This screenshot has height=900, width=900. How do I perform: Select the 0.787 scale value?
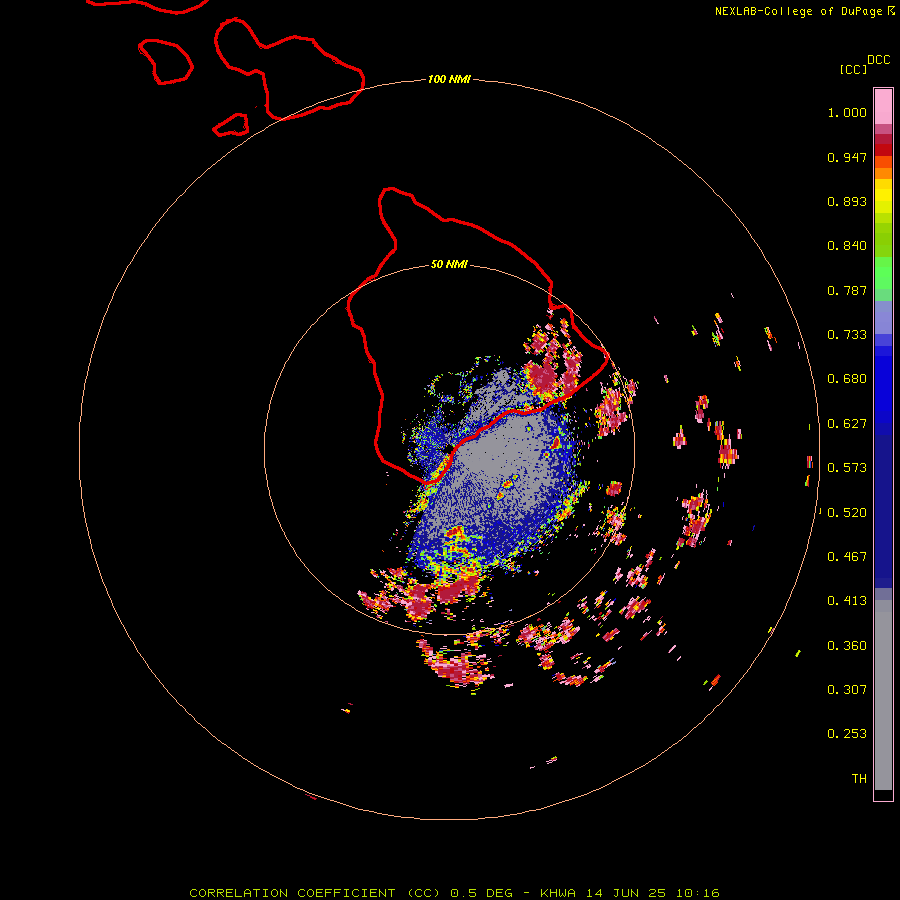click(x=847, y=290)
